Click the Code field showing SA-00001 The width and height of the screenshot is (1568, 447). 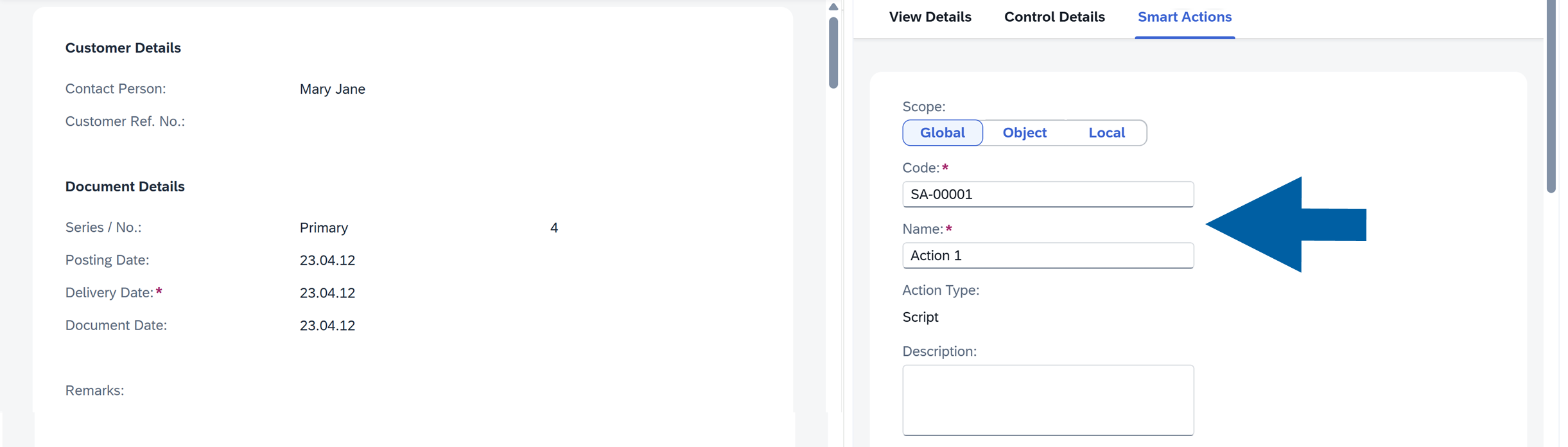(x=1047, y=194)
